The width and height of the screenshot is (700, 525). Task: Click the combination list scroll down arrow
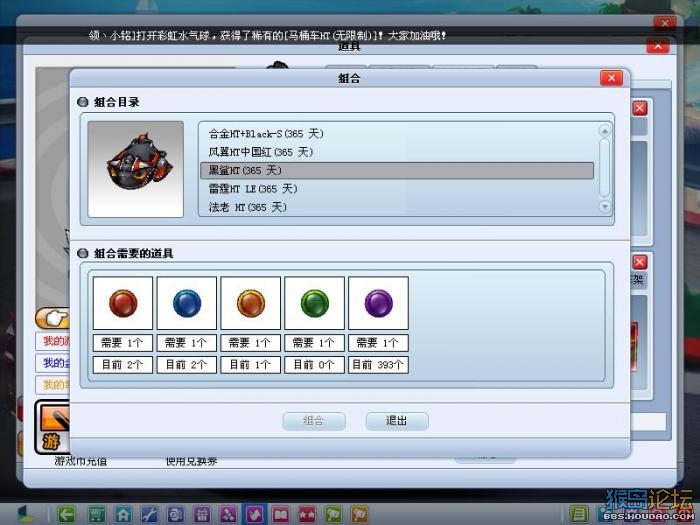click(604, 207)
